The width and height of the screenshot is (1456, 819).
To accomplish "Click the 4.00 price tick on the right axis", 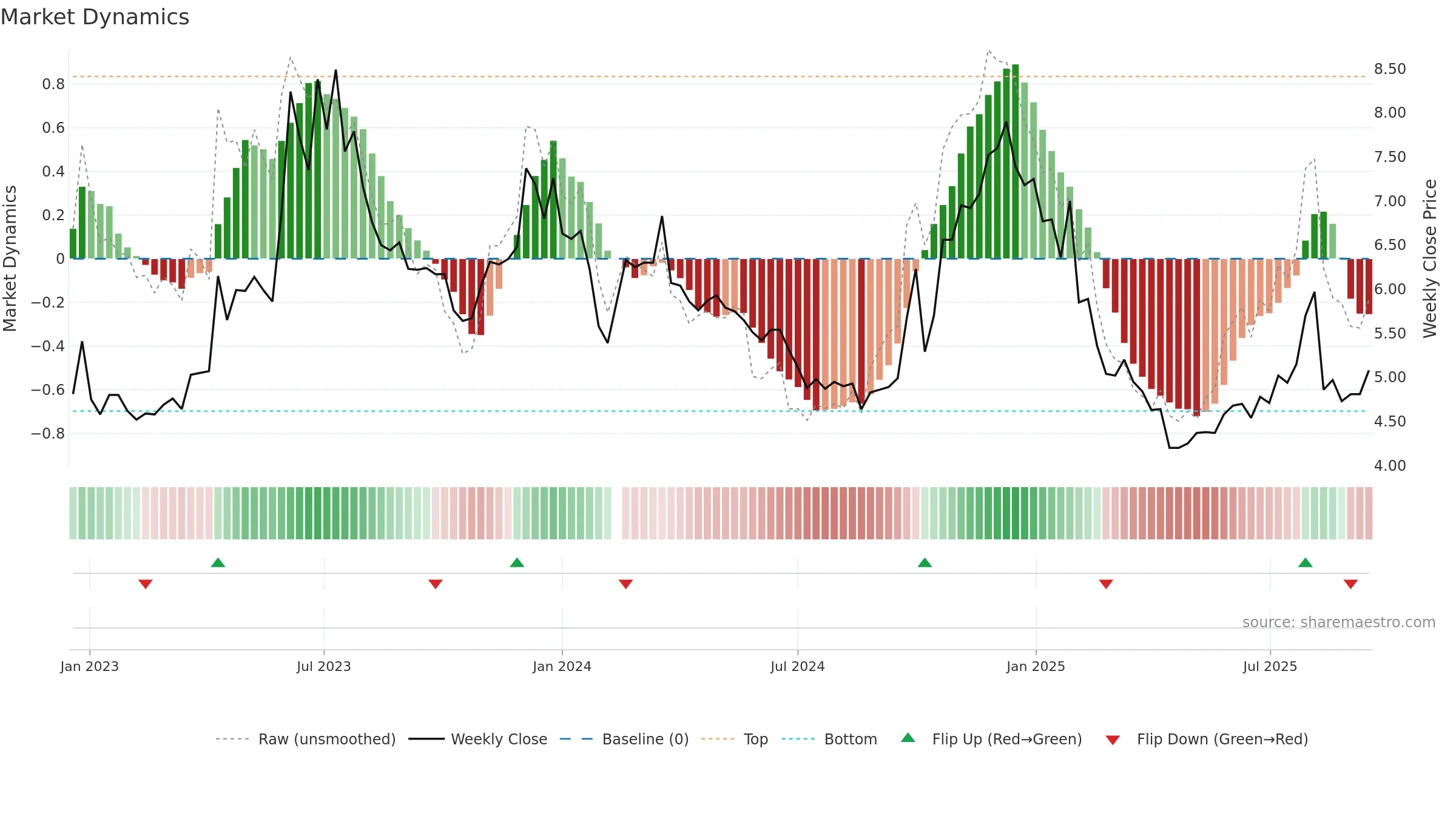I will click(x=1390, y=466).
